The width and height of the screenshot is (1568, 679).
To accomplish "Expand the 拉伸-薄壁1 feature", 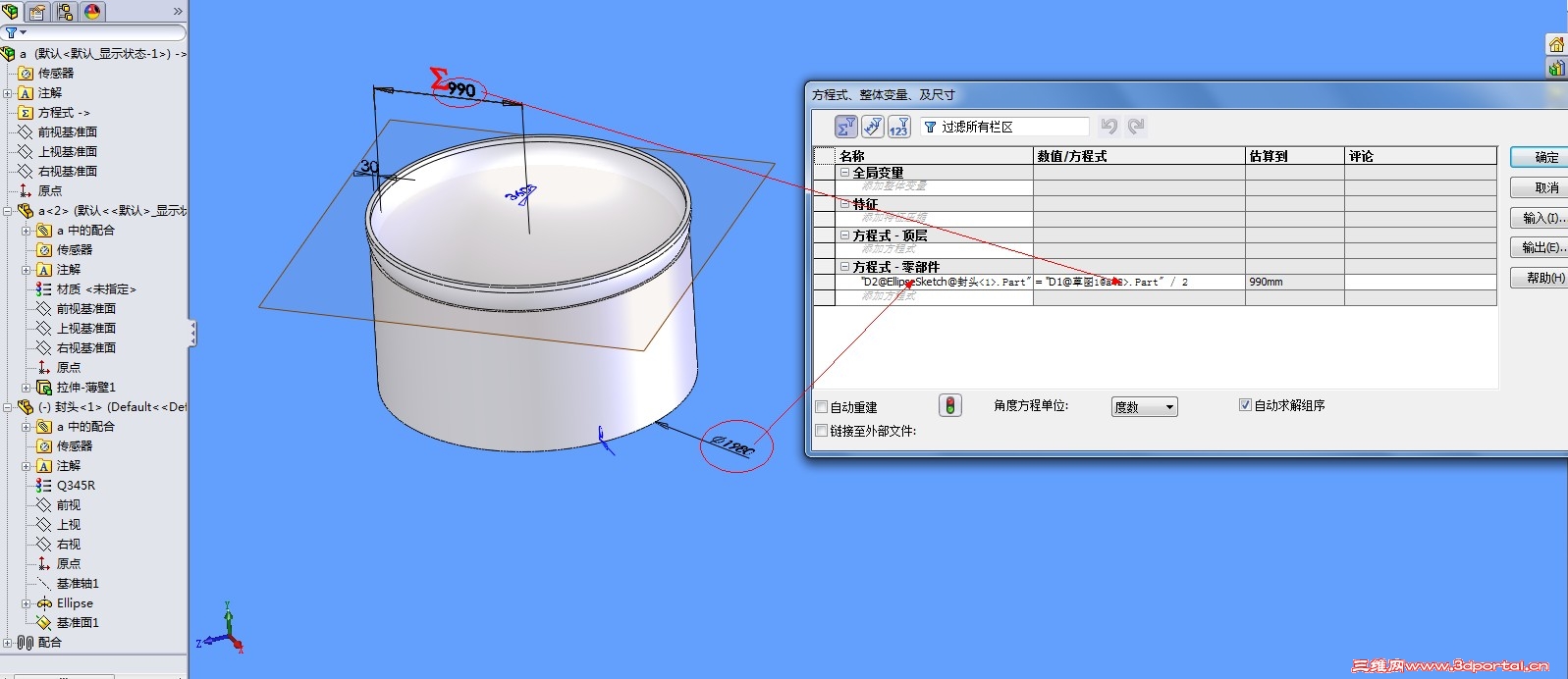I will (x=27, y=388).
